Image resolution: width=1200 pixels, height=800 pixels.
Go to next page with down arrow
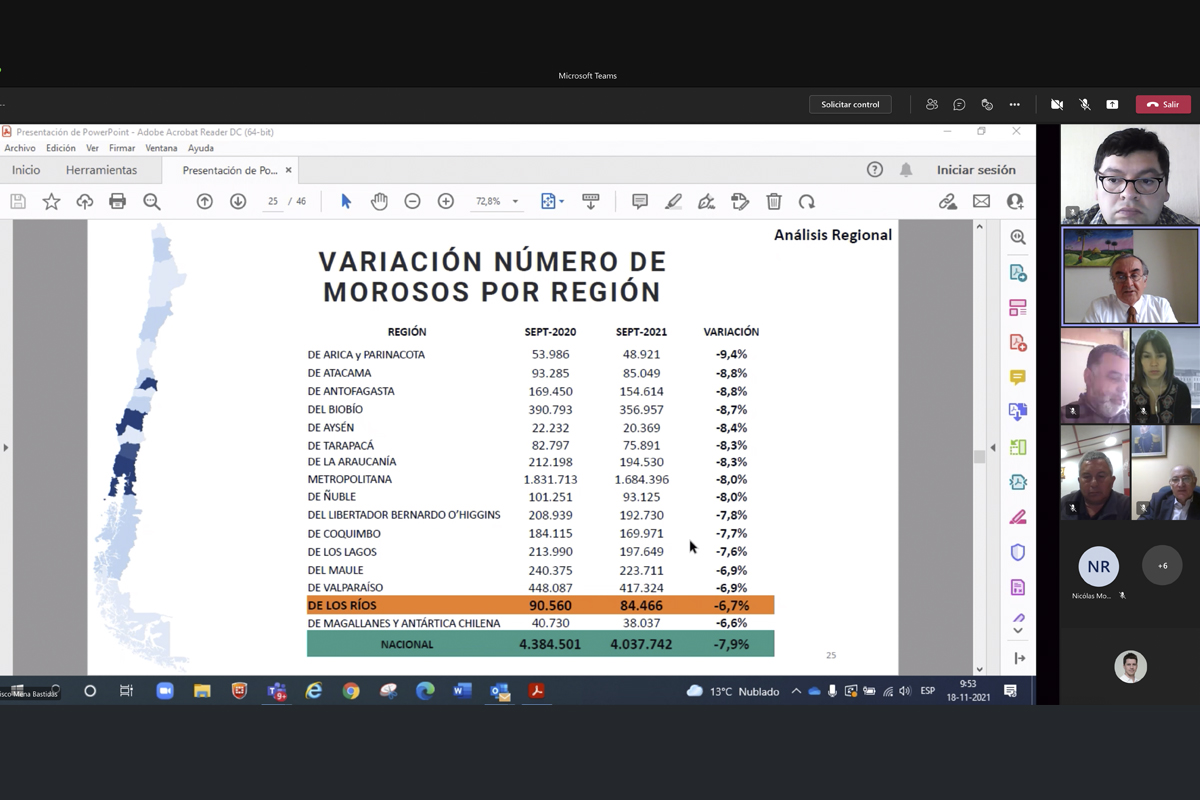238,202
